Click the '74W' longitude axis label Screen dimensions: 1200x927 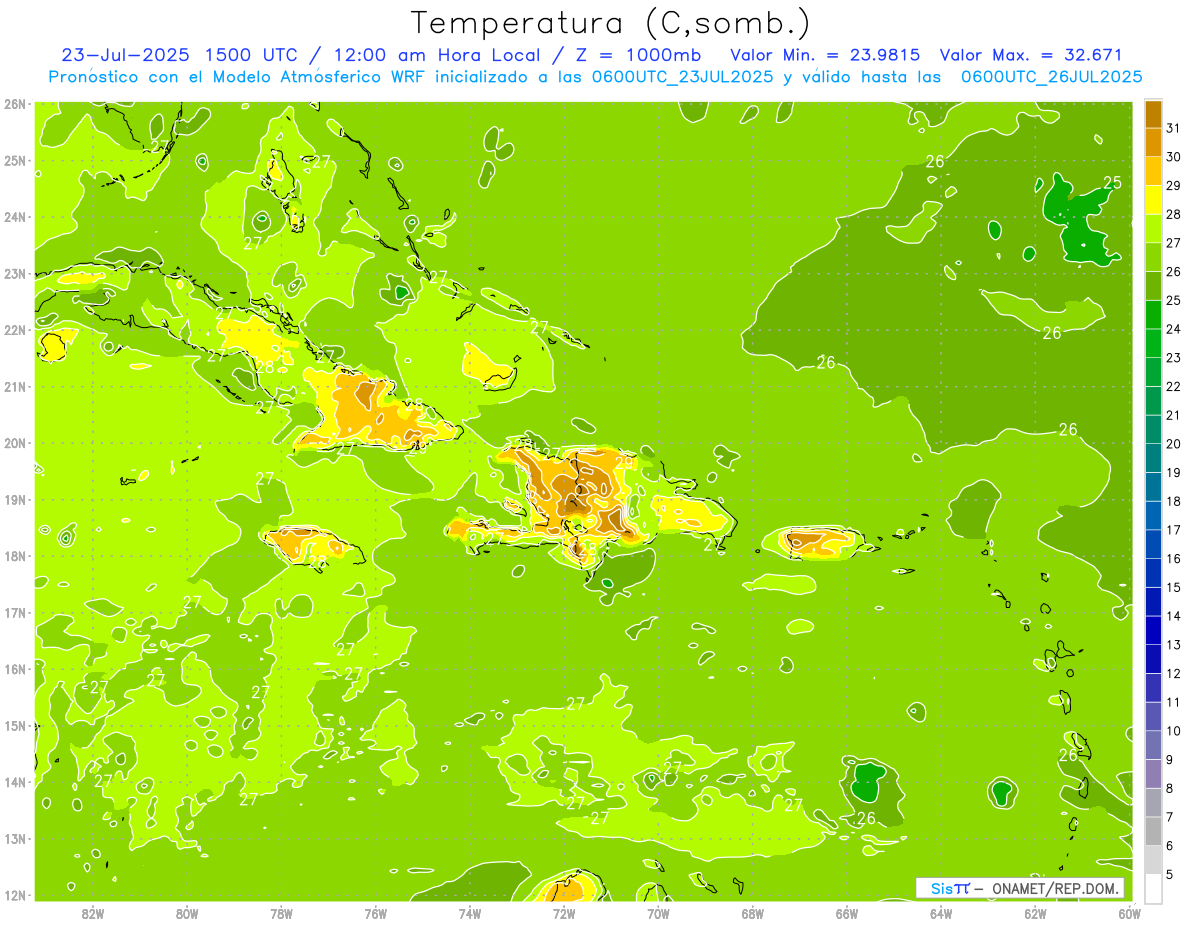coord(470,913)
